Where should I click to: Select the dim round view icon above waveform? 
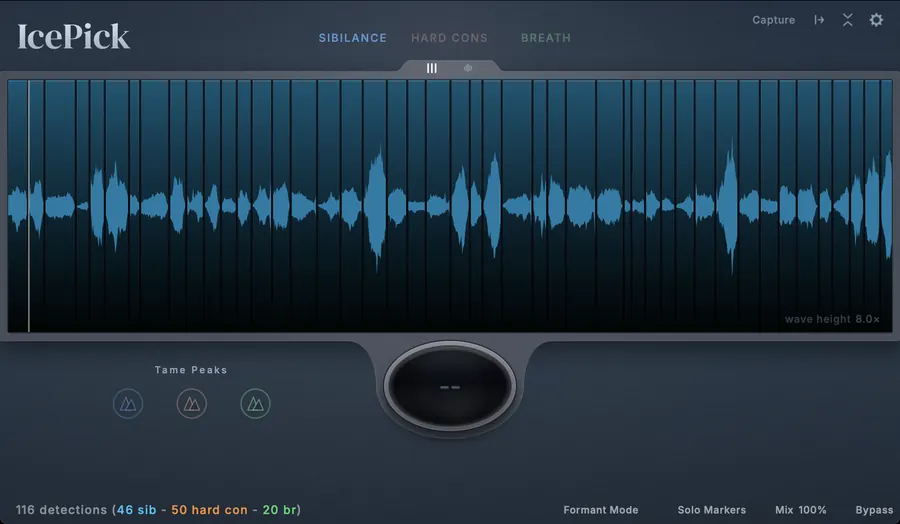tap(468, 68)
